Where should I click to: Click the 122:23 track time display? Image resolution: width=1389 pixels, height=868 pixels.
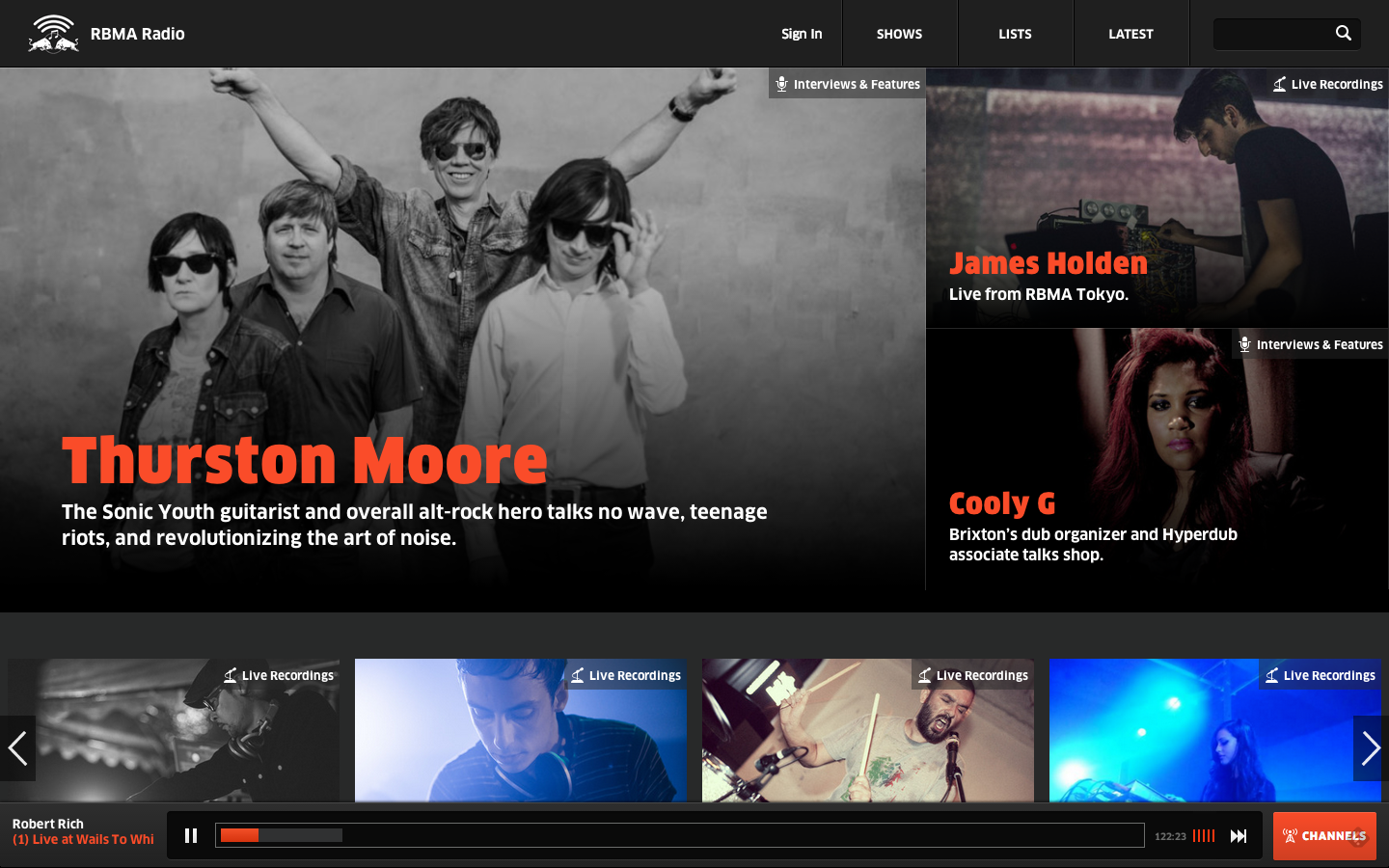click(1170, 836)
